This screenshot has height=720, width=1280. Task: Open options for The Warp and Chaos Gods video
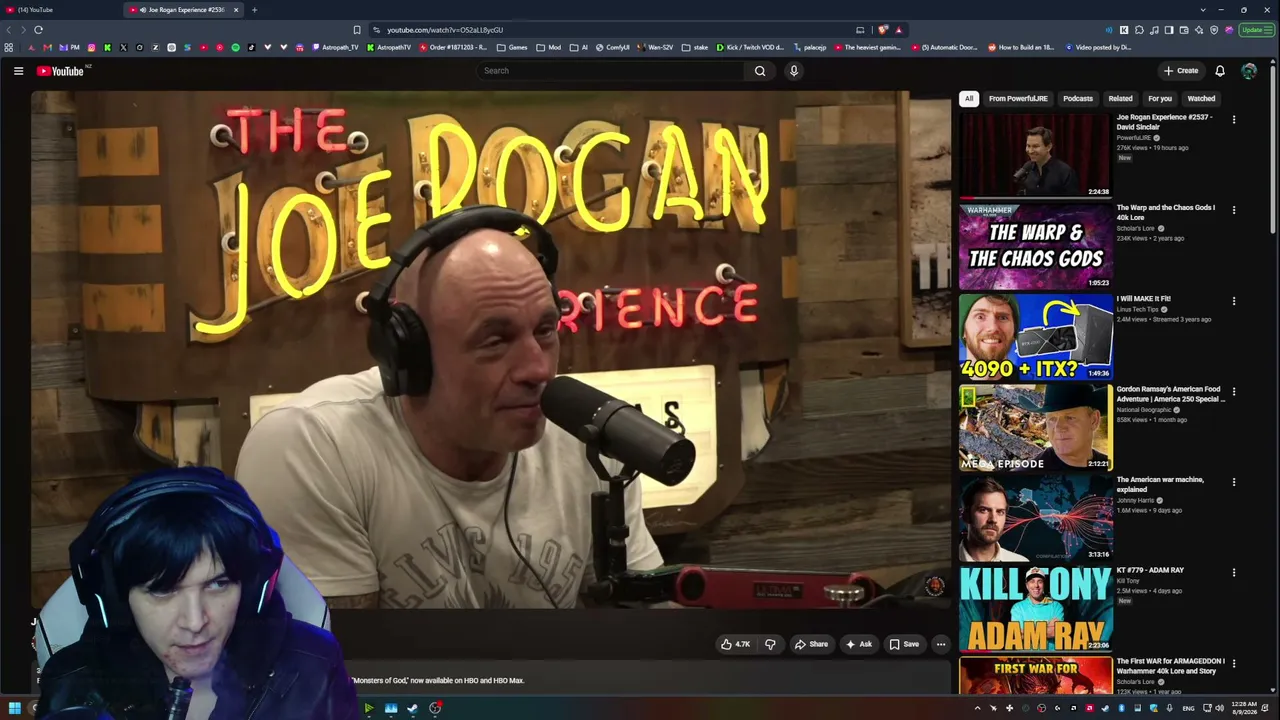1234,210
